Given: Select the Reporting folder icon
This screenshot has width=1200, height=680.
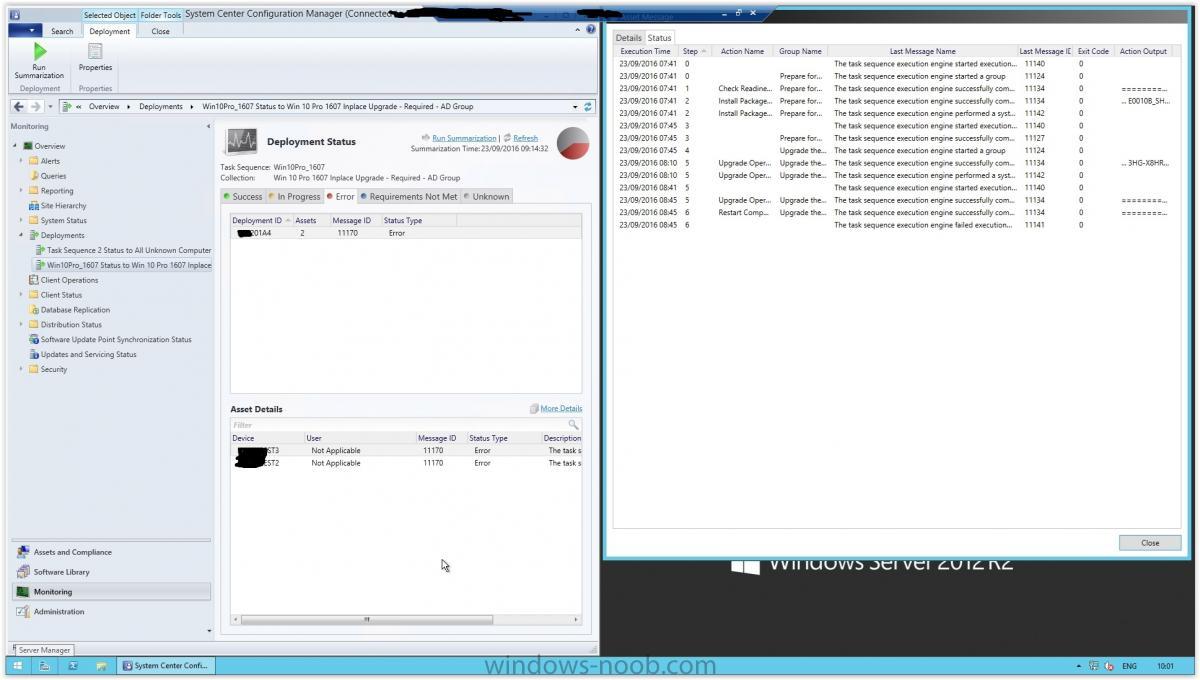Looking at the screenshot, I should (34, 191).
